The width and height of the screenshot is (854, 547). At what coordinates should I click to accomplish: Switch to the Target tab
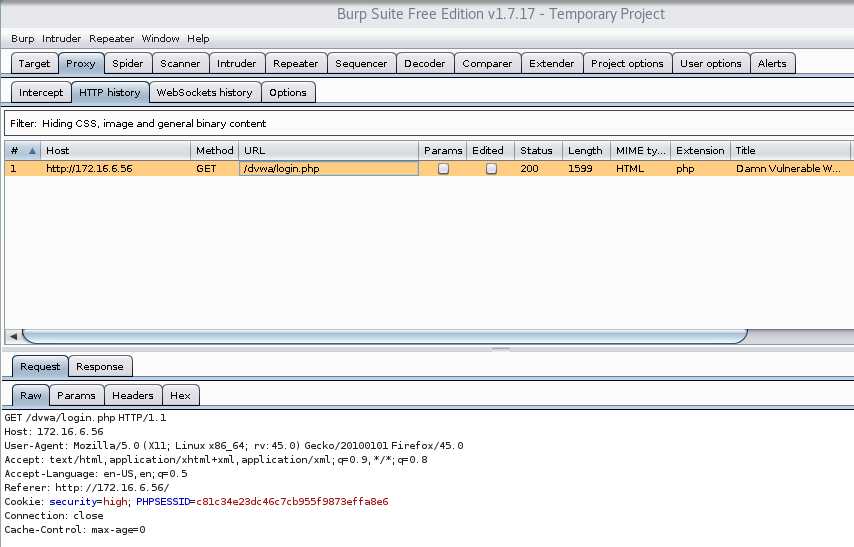[34, 63]
